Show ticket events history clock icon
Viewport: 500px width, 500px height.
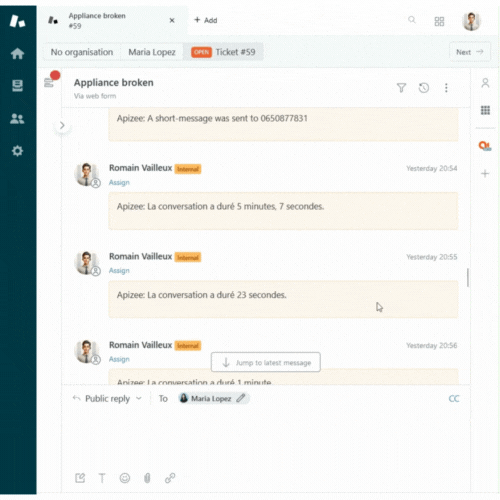(x=424, y=88)
